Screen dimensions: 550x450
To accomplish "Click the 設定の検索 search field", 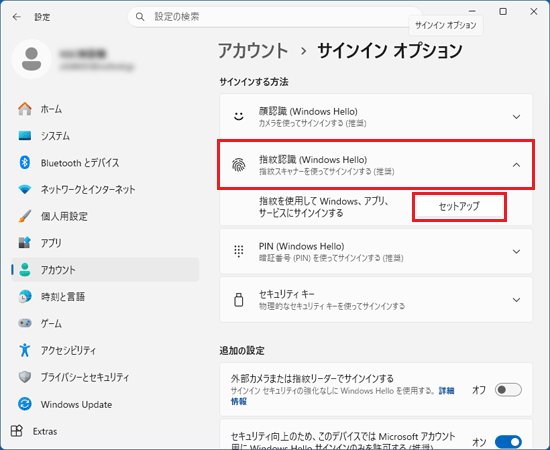I will (274, 16).
